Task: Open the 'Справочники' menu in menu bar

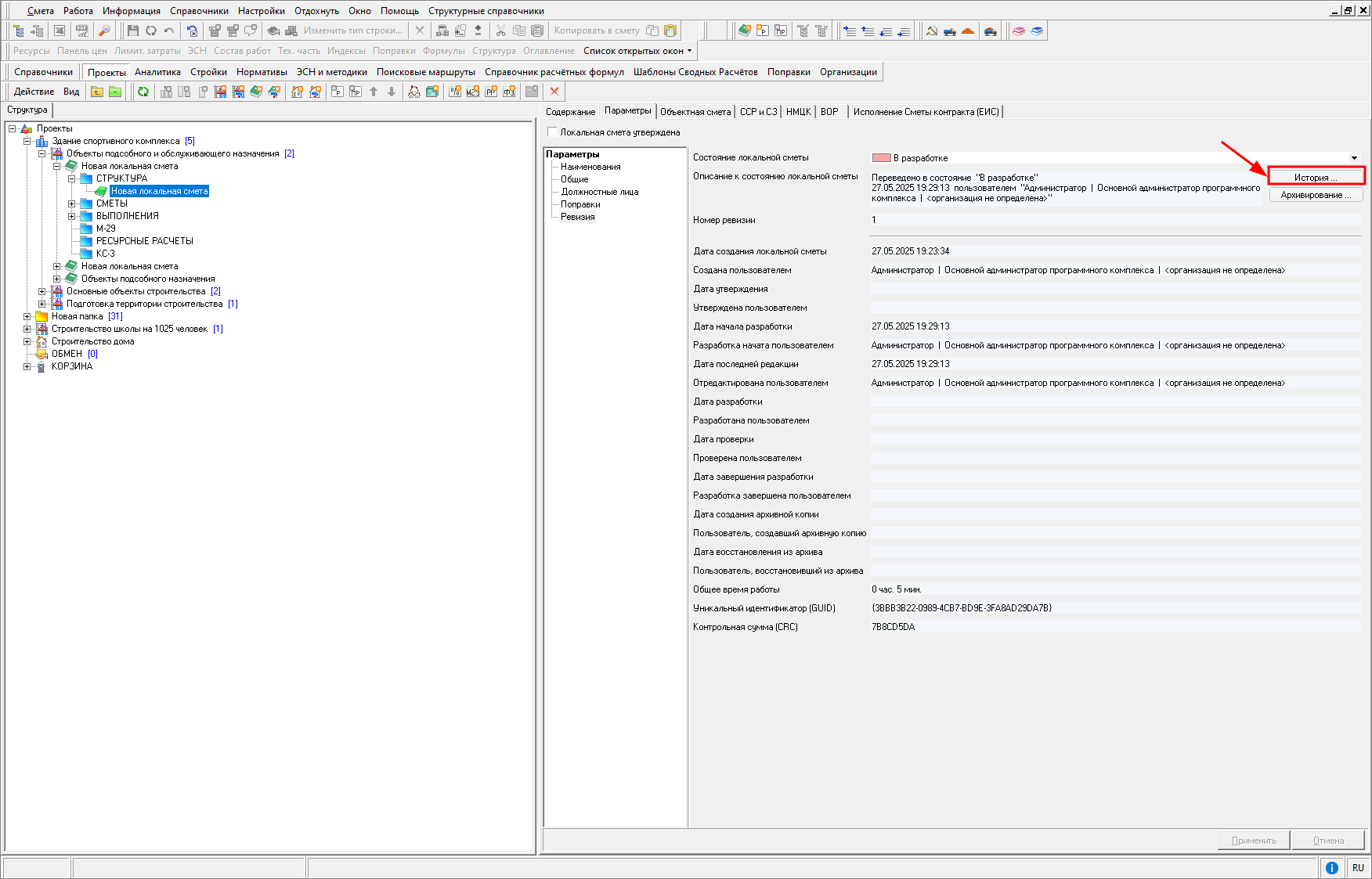Action: [199, 11]
